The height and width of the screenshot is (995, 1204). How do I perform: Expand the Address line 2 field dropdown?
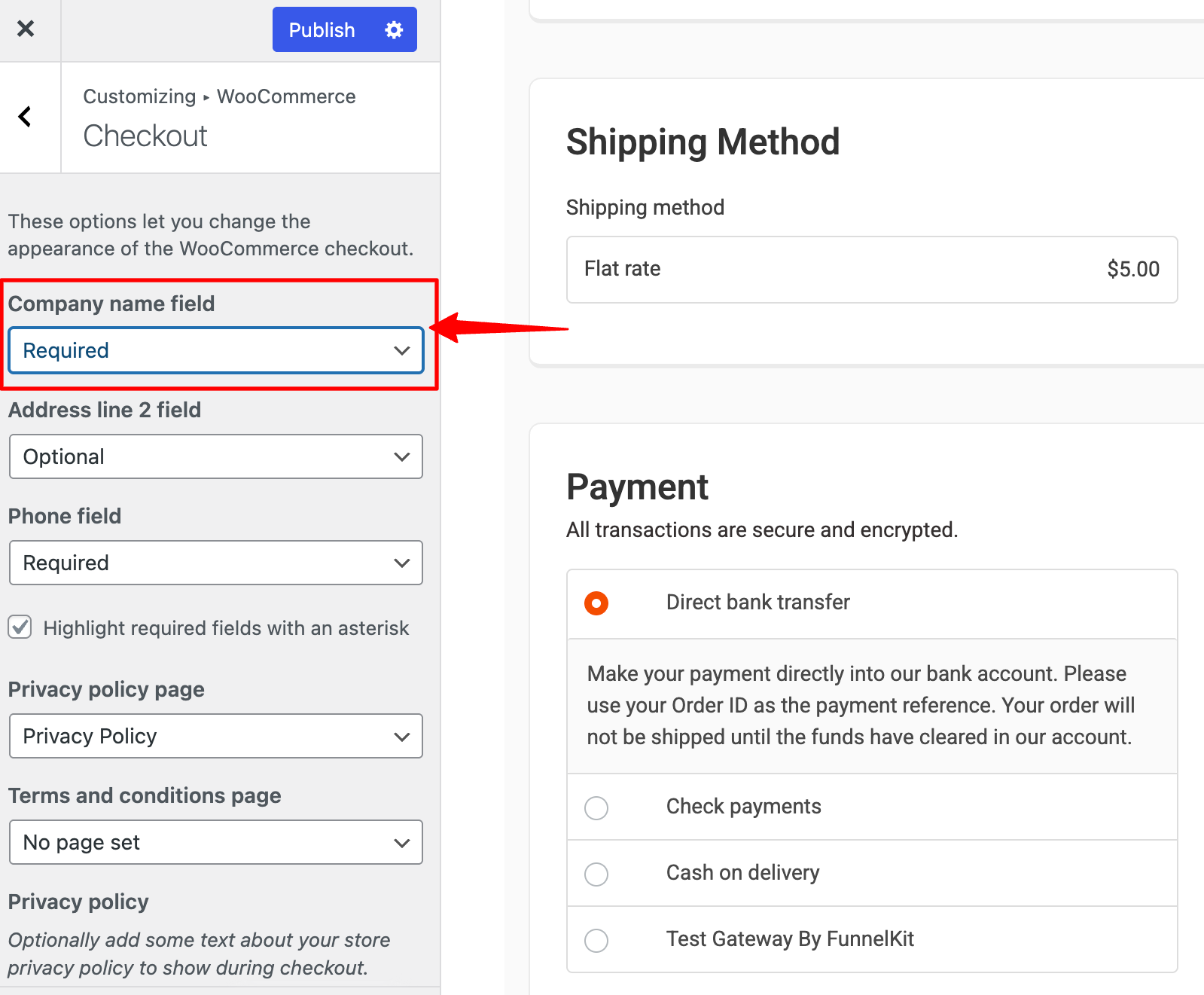[216, 456]
